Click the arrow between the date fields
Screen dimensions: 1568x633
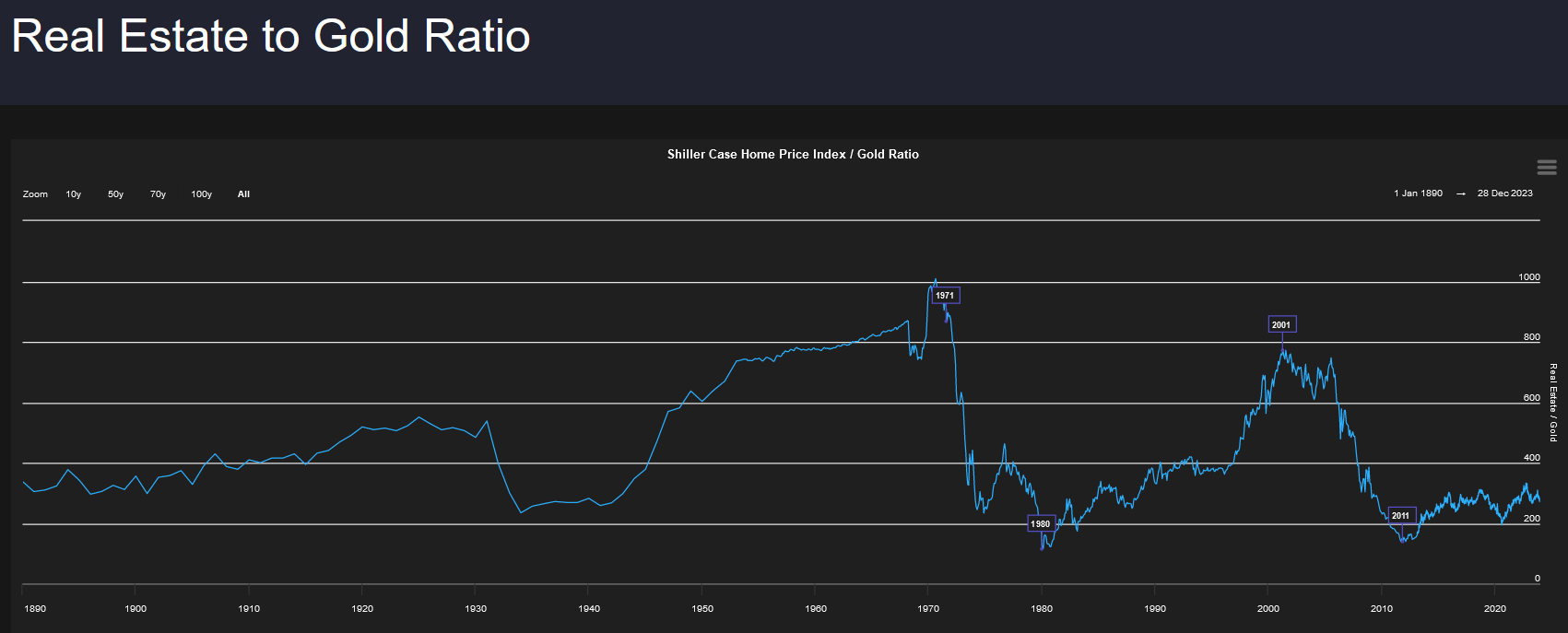[1460, 193]
